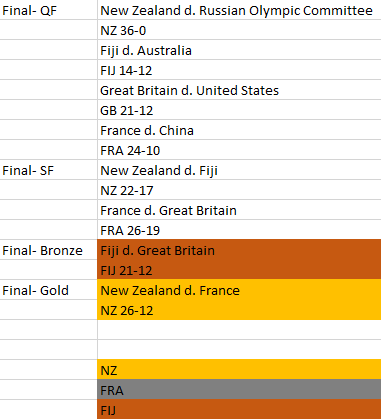Click the France d. China cell
381x419 pixels.
(239, 130)
